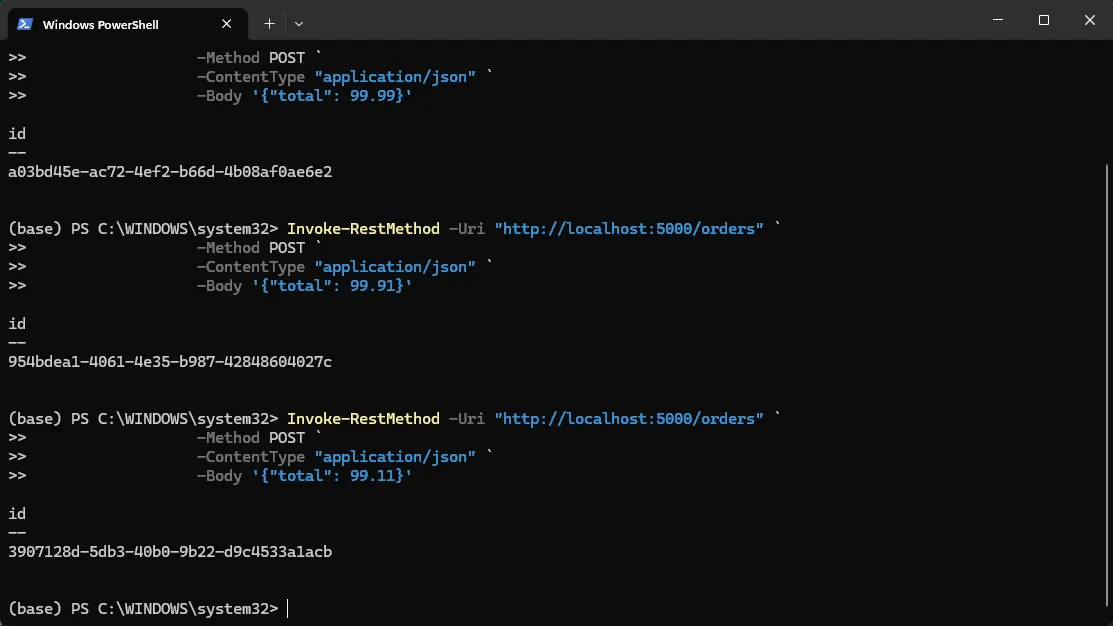Click the order id starting with 954bdea1

tap(170, 362)
